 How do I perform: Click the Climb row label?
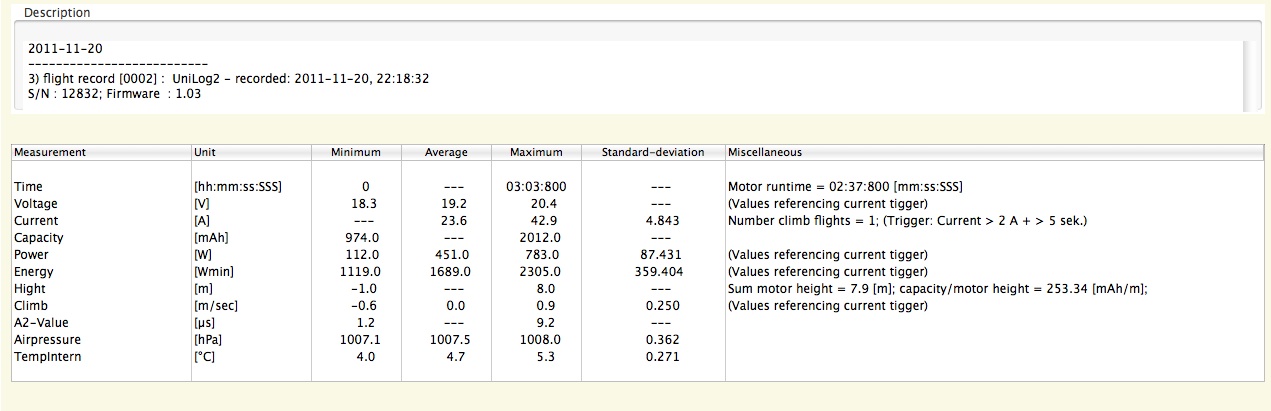click(x=31, y=306)
